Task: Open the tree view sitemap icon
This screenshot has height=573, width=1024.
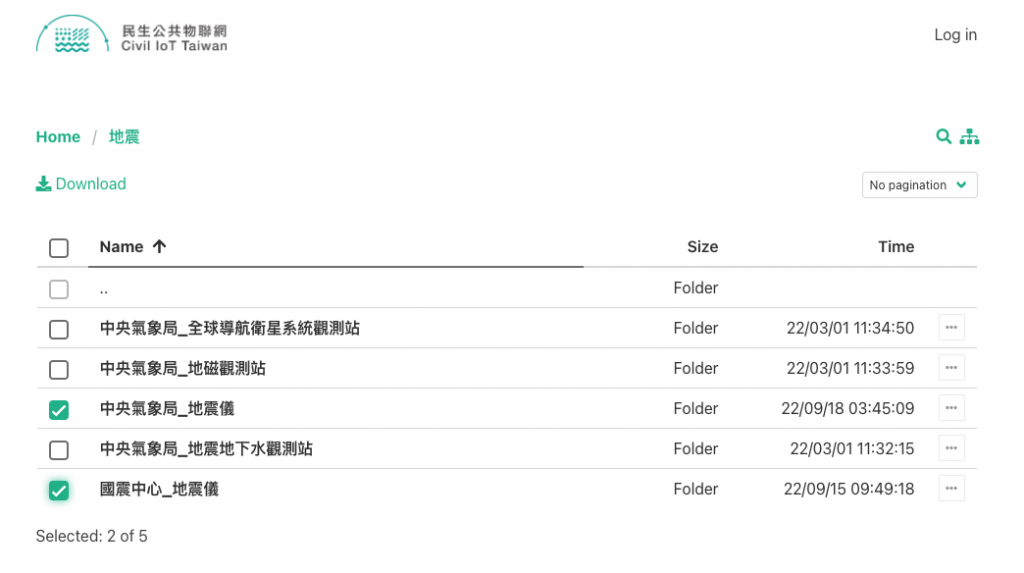Action: point(969,137)
